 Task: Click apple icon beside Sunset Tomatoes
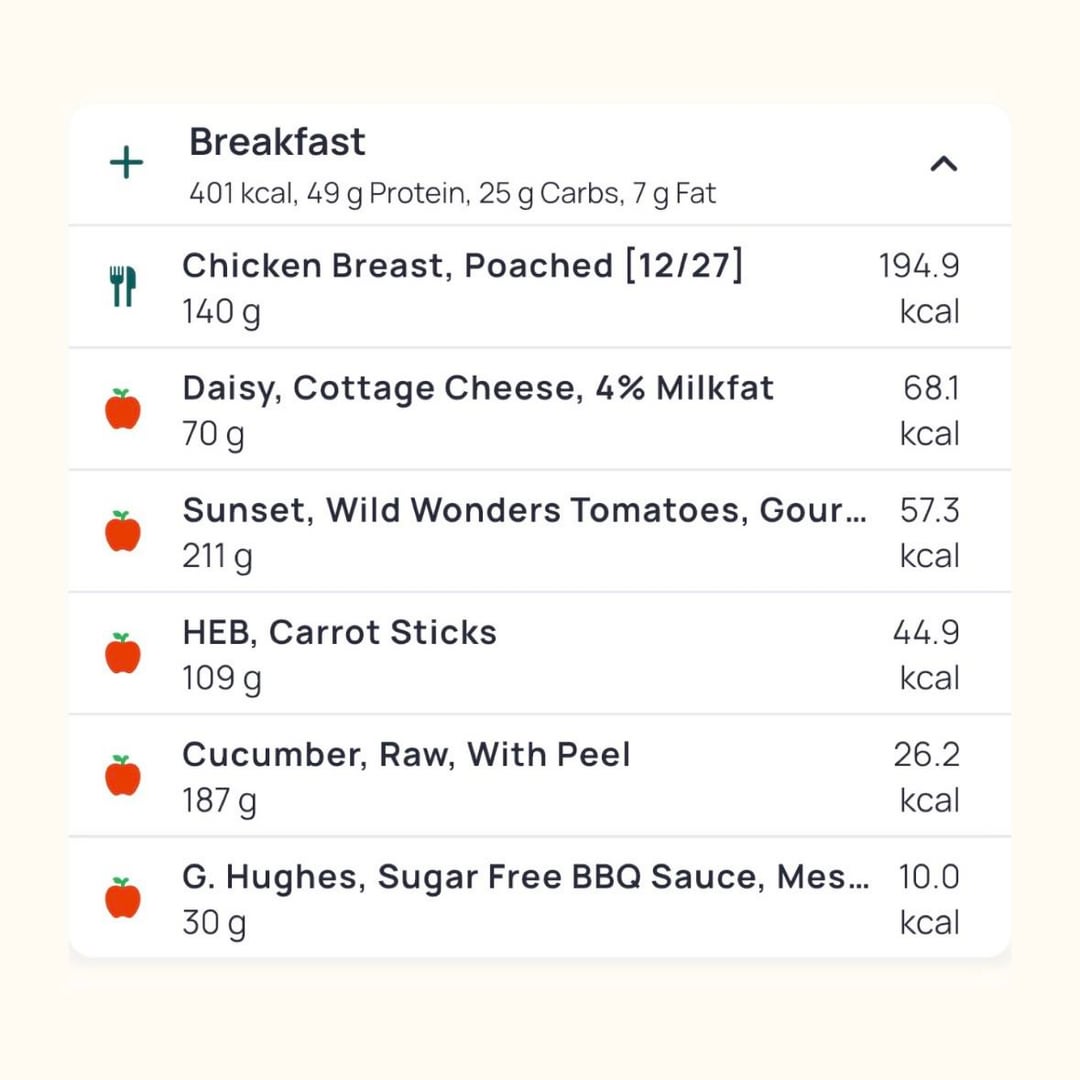pyautogui.click(x=123, y=531)
